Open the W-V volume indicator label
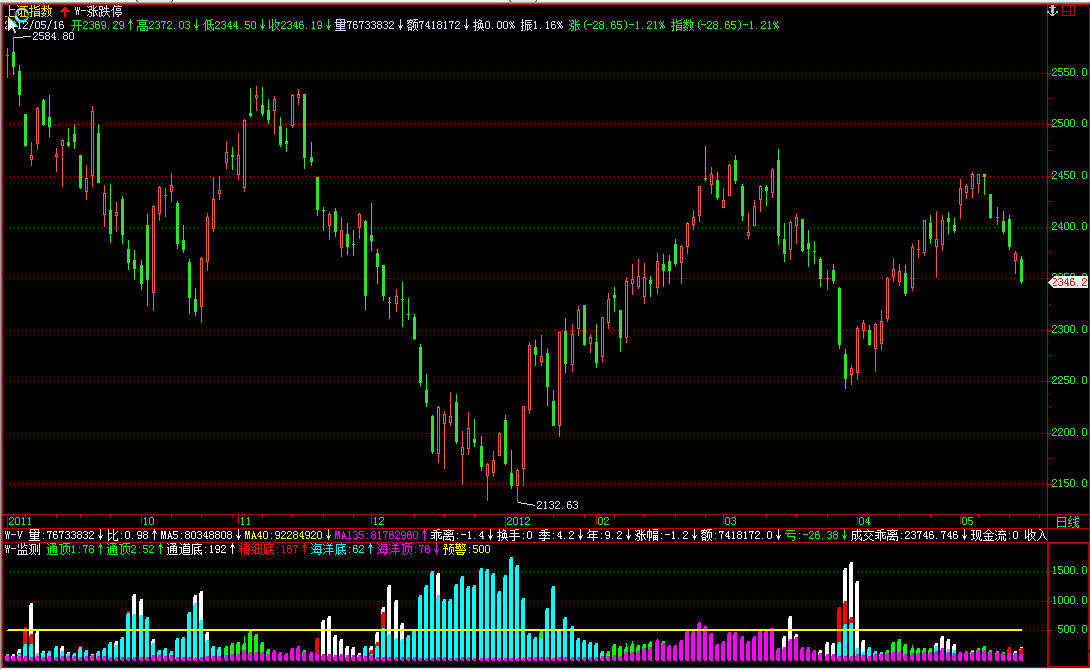Image resolution: width=1090 pixels, height=670 pixels. tap(14, 535)
